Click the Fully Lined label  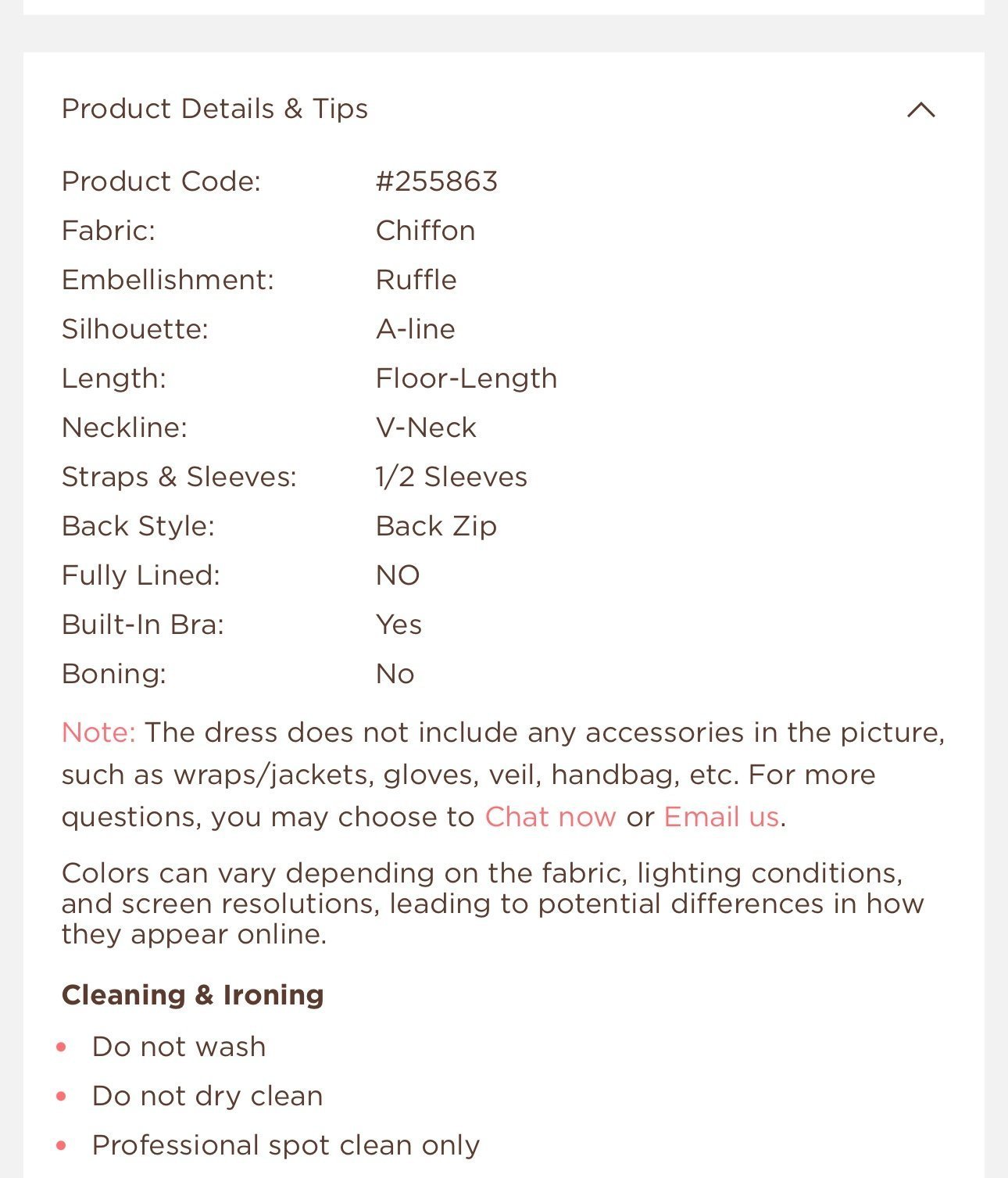141,575
